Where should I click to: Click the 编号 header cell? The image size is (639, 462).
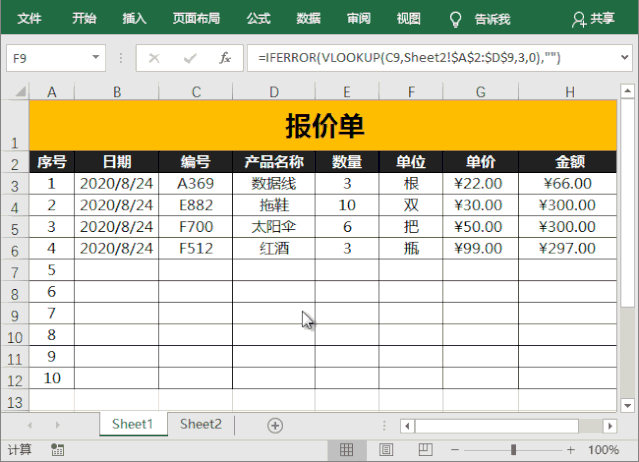(196, 162)
